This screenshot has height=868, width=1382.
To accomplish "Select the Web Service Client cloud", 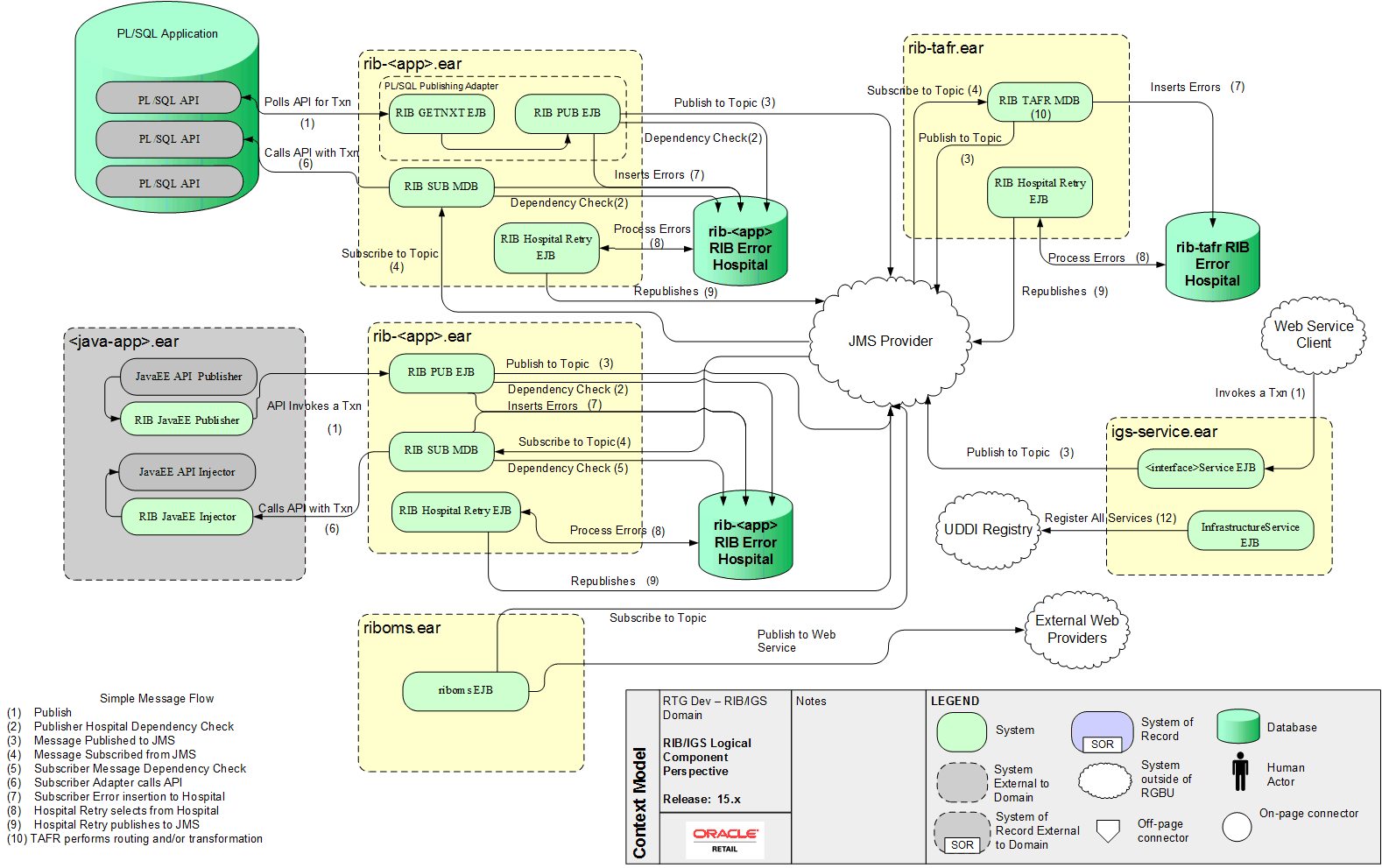I will [x=1314, y=335].
